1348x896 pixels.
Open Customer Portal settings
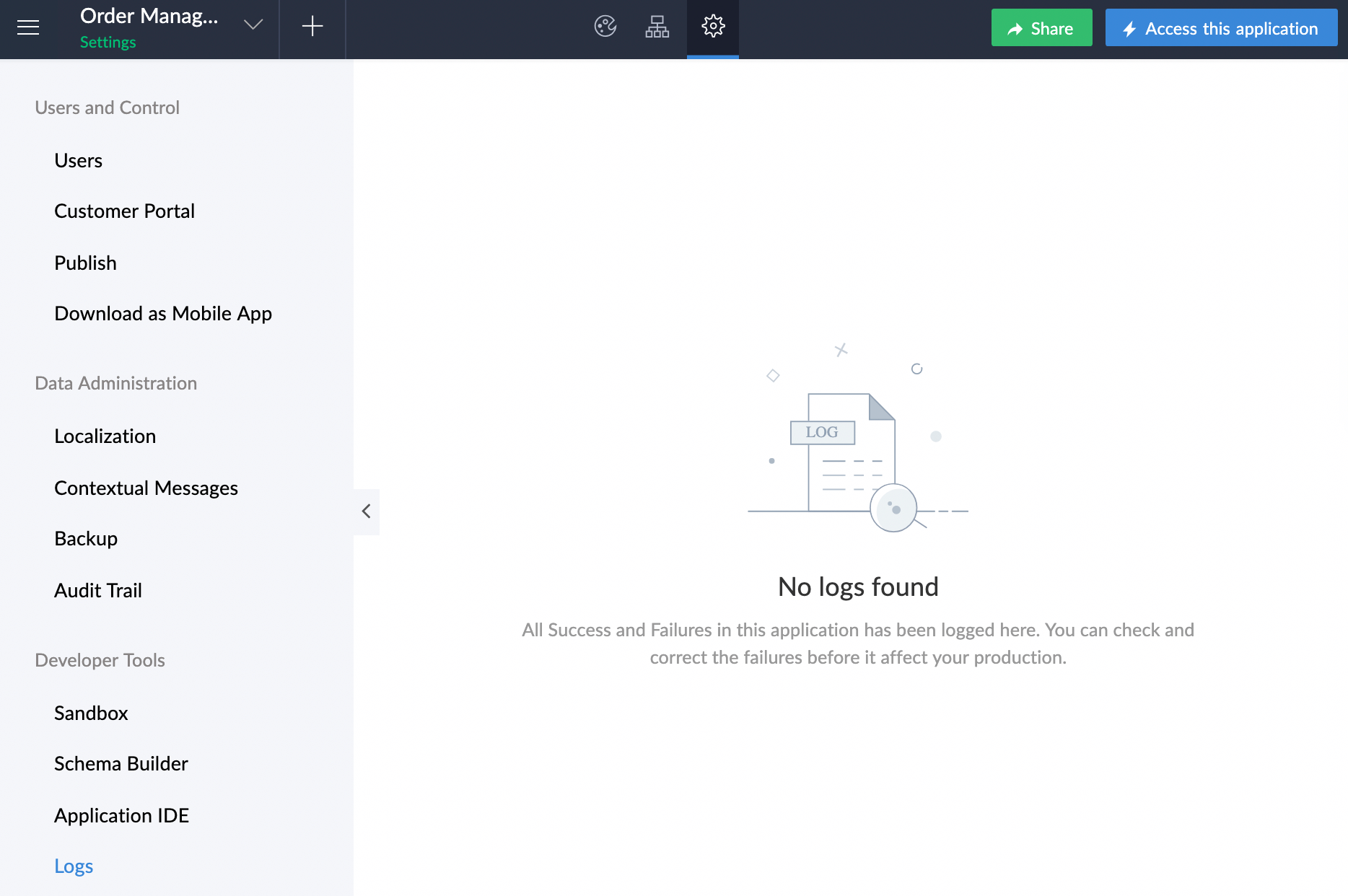tap(124, 211)
